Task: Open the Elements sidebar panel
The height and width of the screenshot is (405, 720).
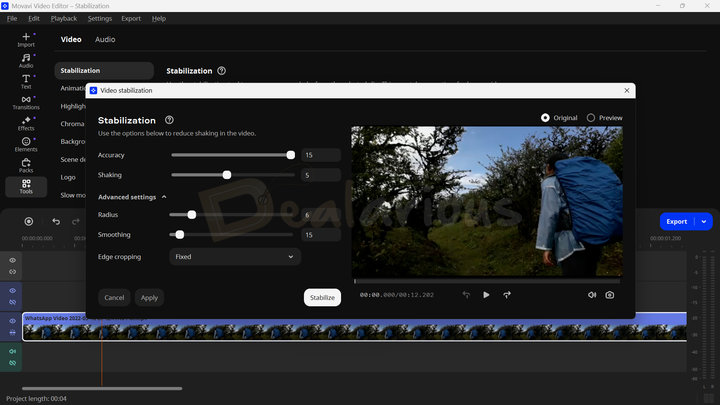Action: [26, 144]
